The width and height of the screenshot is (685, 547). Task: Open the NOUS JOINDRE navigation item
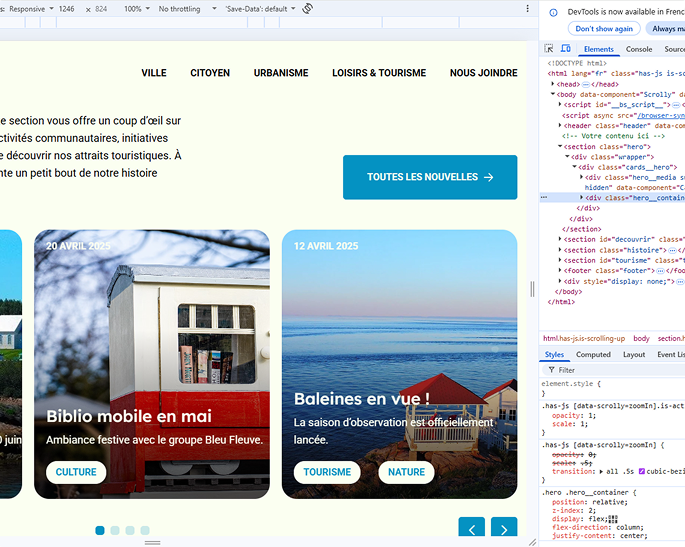[484, 73]
